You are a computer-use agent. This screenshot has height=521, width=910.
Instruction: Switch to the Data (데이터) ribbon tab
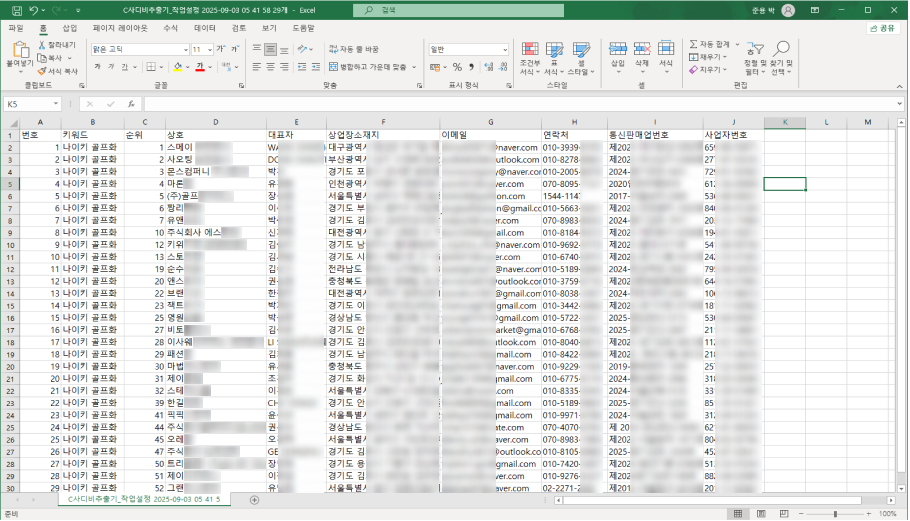pos(205,28)
